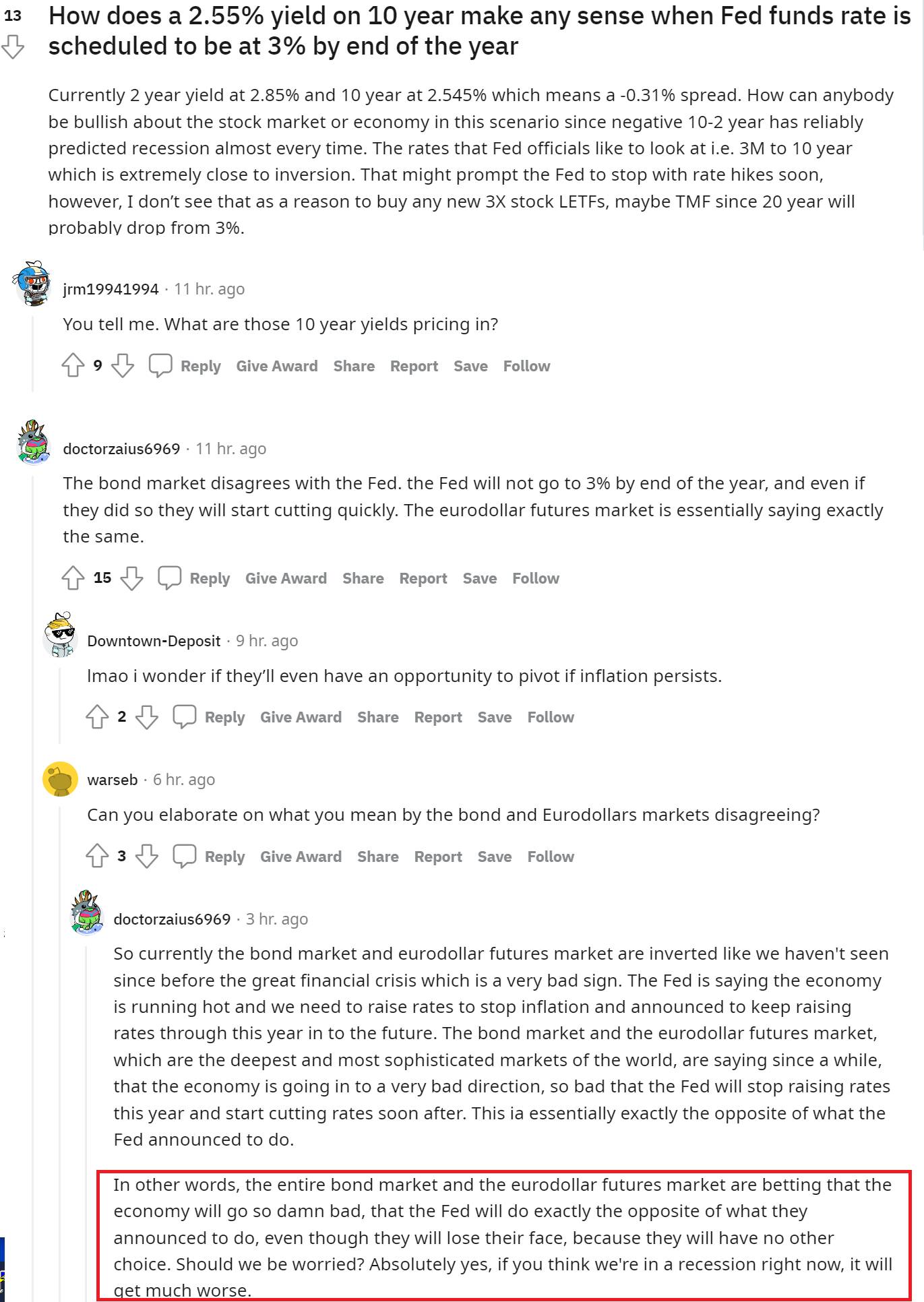The image size is (924, 1302).
Task: Open jrm19941994's avatar profile
Action: click(32, 283)
